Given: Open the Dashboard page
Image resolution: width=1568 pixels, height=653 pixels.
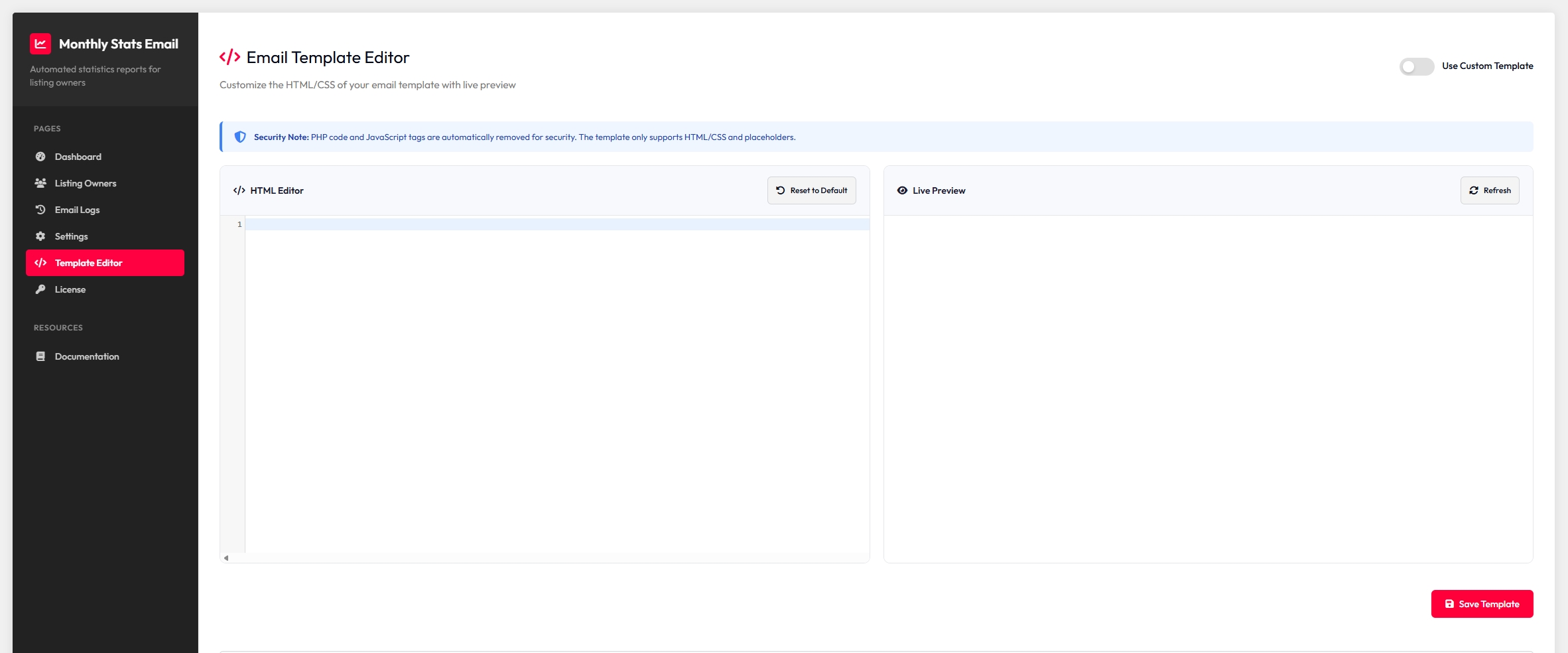Looking at the screenshot, I should pyautogui.click(x=105, y=157).
